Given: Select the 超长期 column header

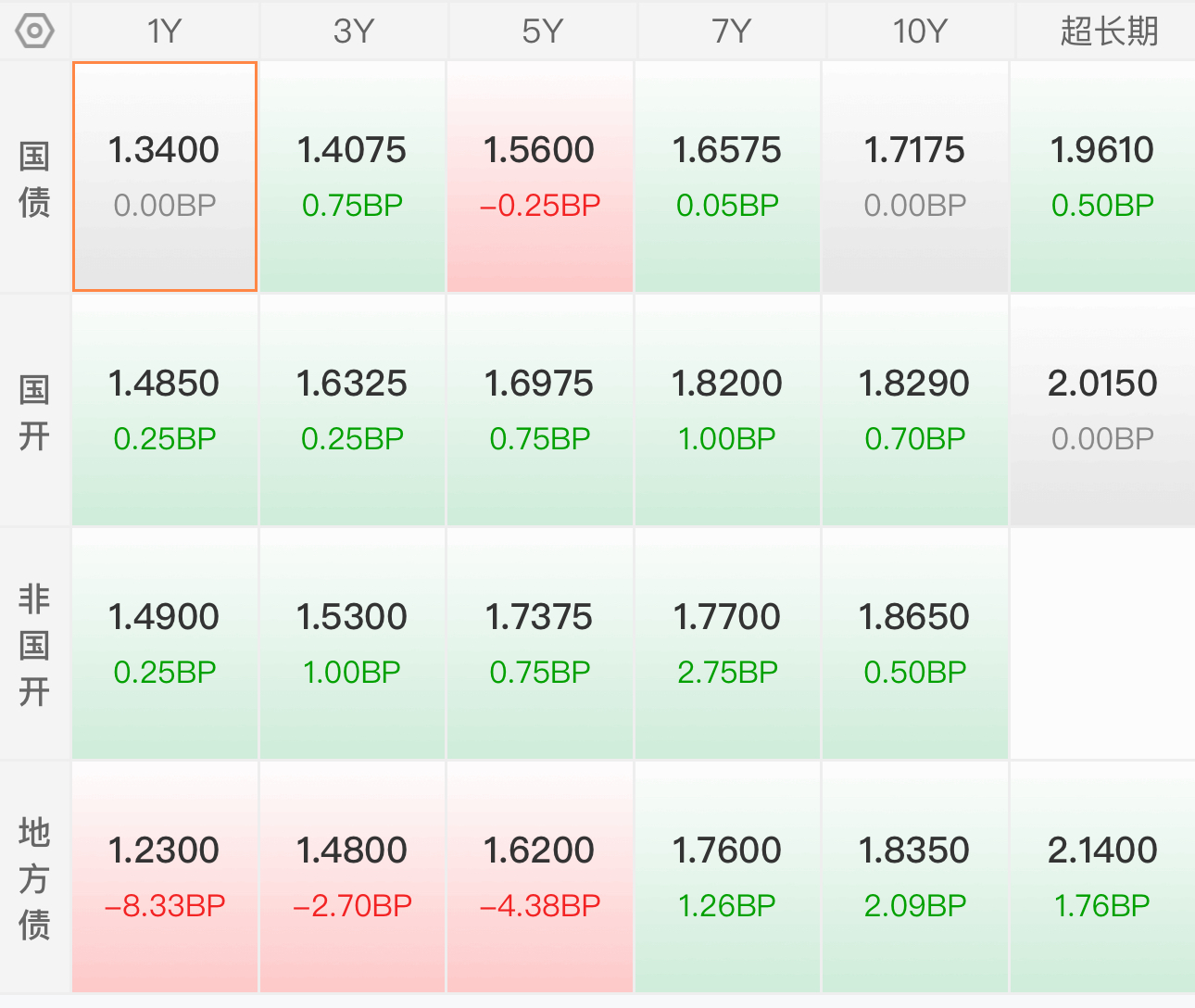Looking at the screenshot, I should click(x=1108, y=31).
